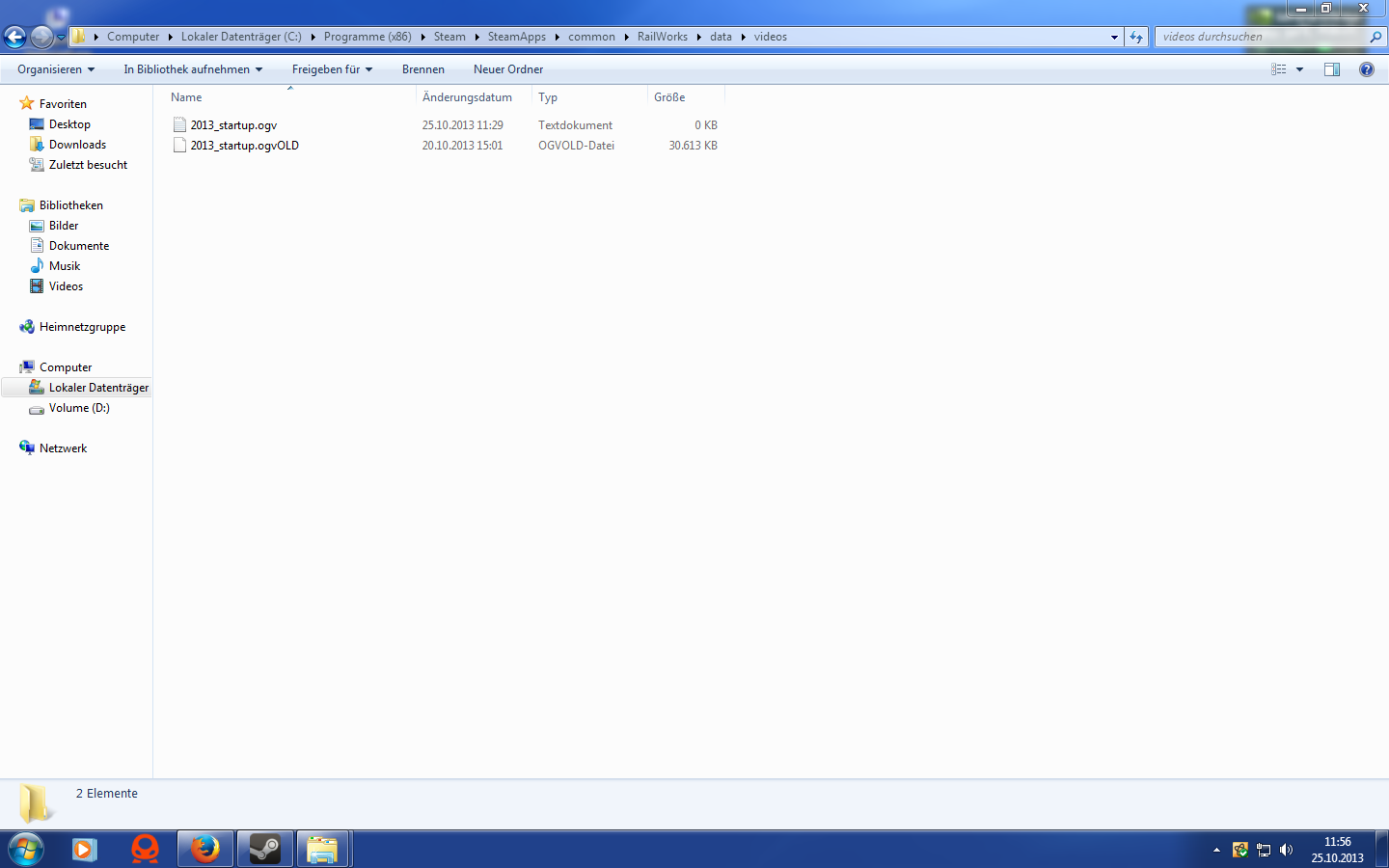Click 'Steam' breadcrumb segment
The image size is (1389, 868).
click(x=449, y=37)
